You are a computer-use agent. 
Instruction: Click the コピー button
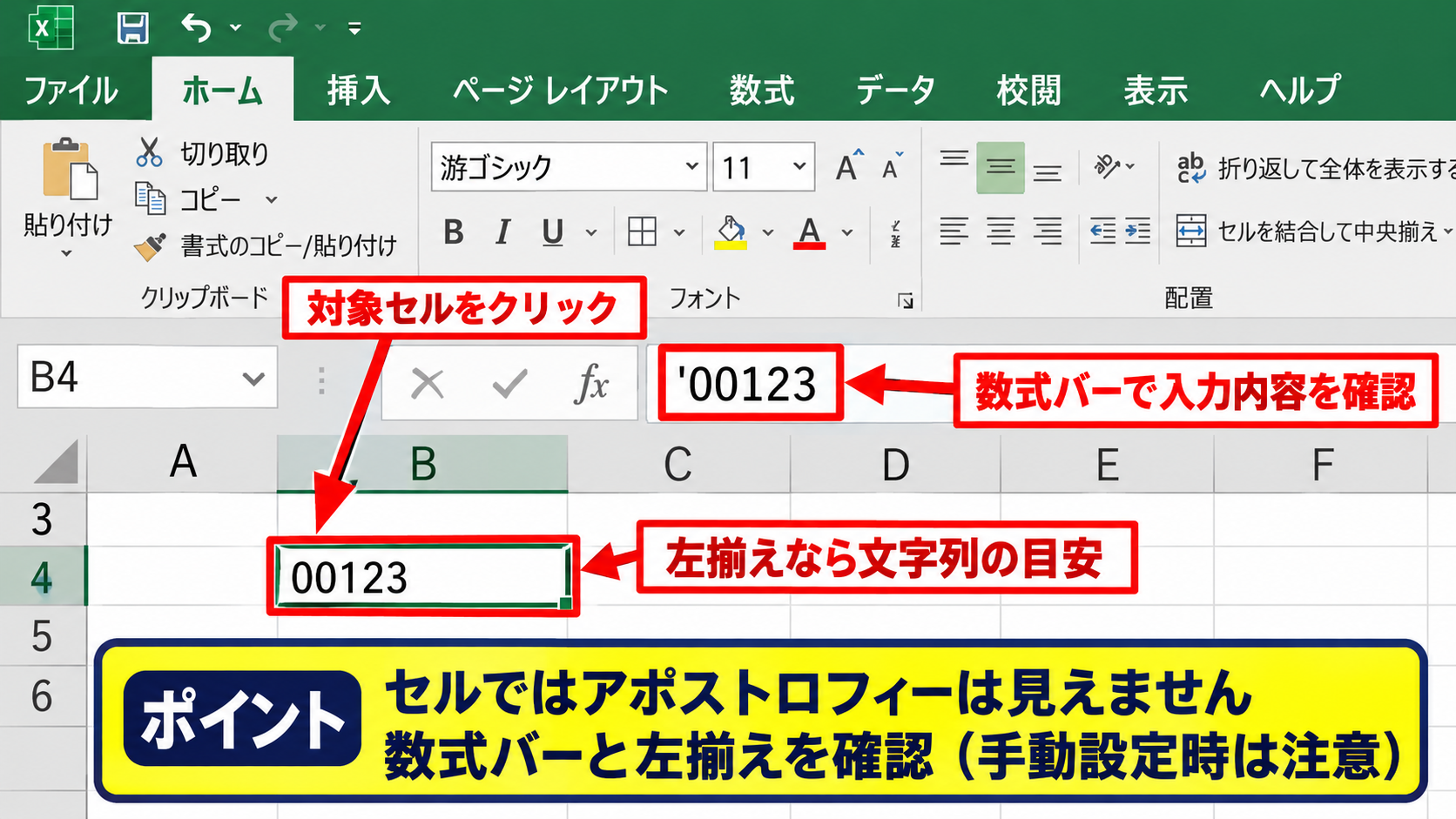pos(188,199)
